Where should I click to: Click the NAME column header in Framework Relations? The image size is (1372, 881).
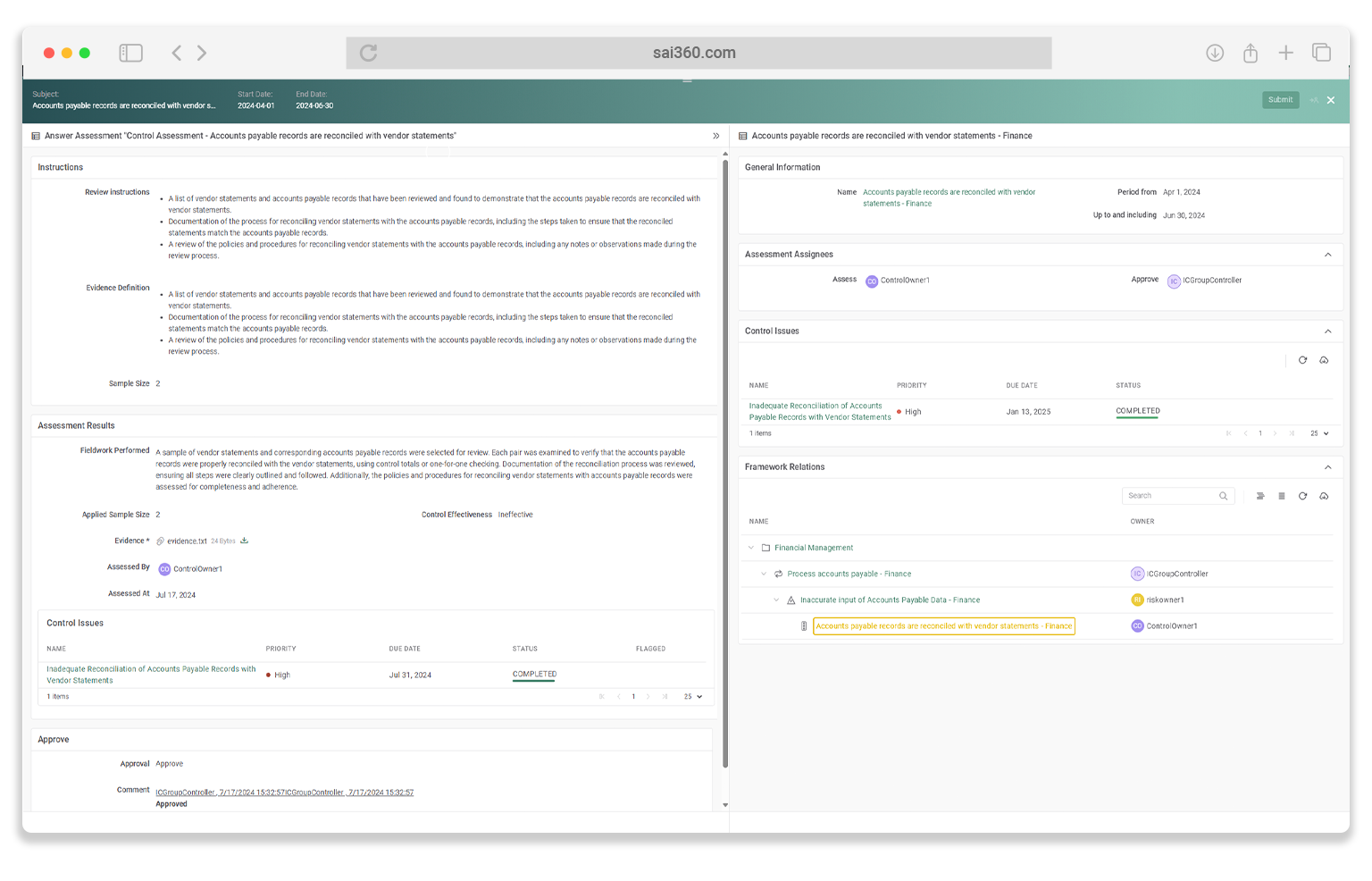(759, 522)
